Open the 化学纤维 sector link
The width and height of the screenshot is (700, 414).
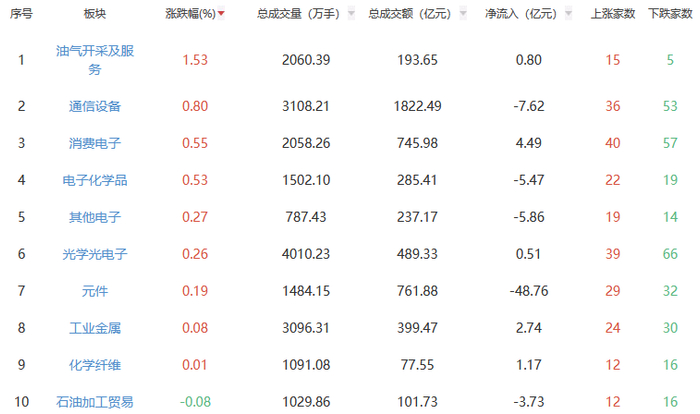[95, 365]
